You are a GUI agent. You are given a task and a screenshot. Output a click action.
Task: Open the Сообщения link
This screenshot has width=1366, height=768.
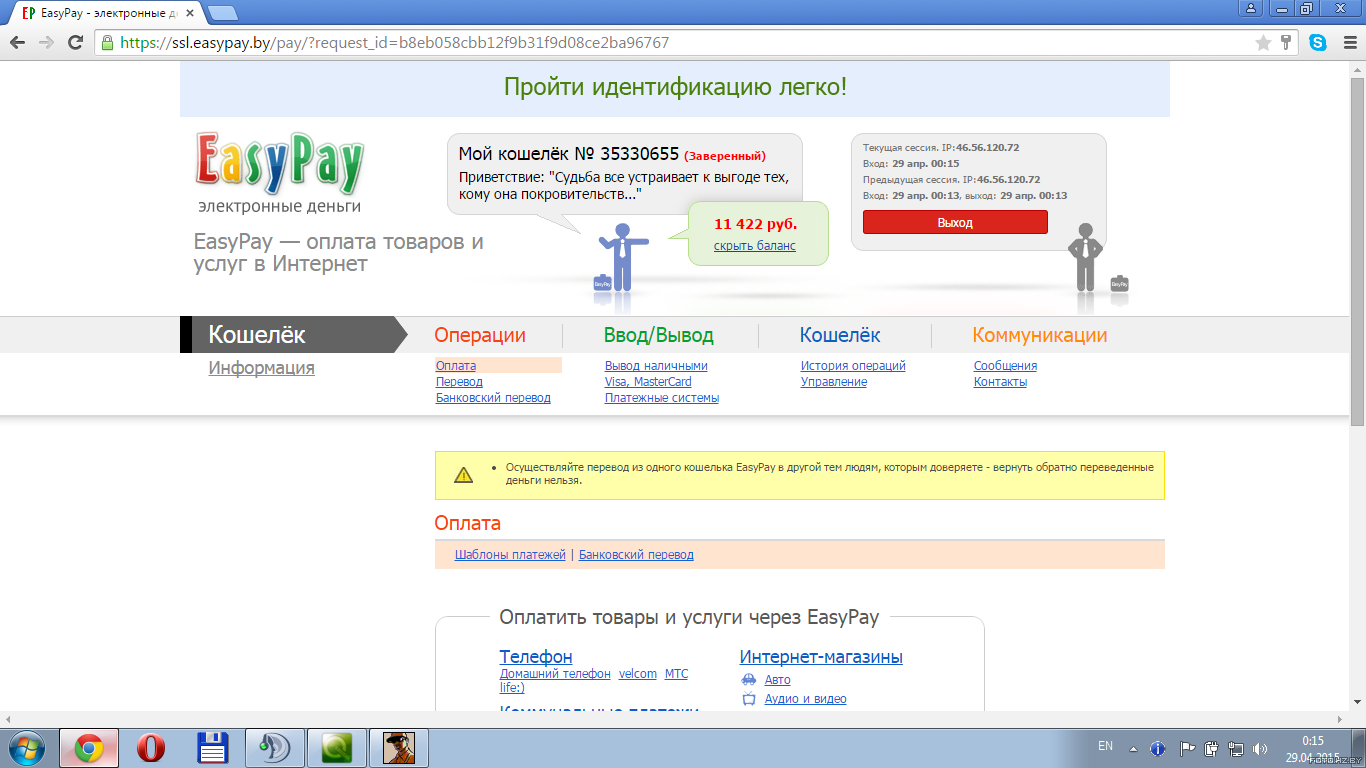click(1005, 366)
